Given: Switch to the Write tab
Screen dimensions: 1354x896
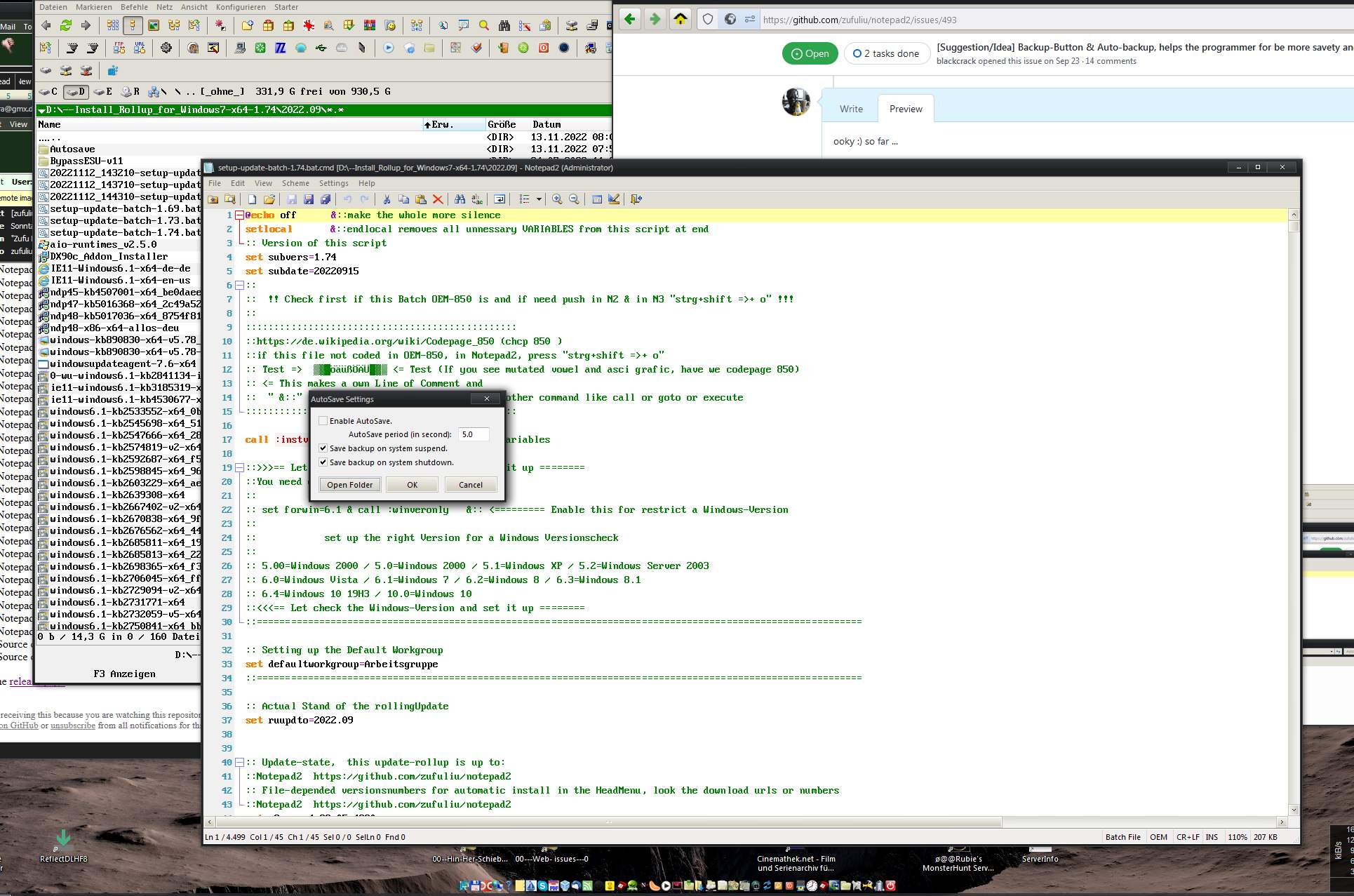Looking at the screenshot, I should pyautogui.click(x=851, y=109).
